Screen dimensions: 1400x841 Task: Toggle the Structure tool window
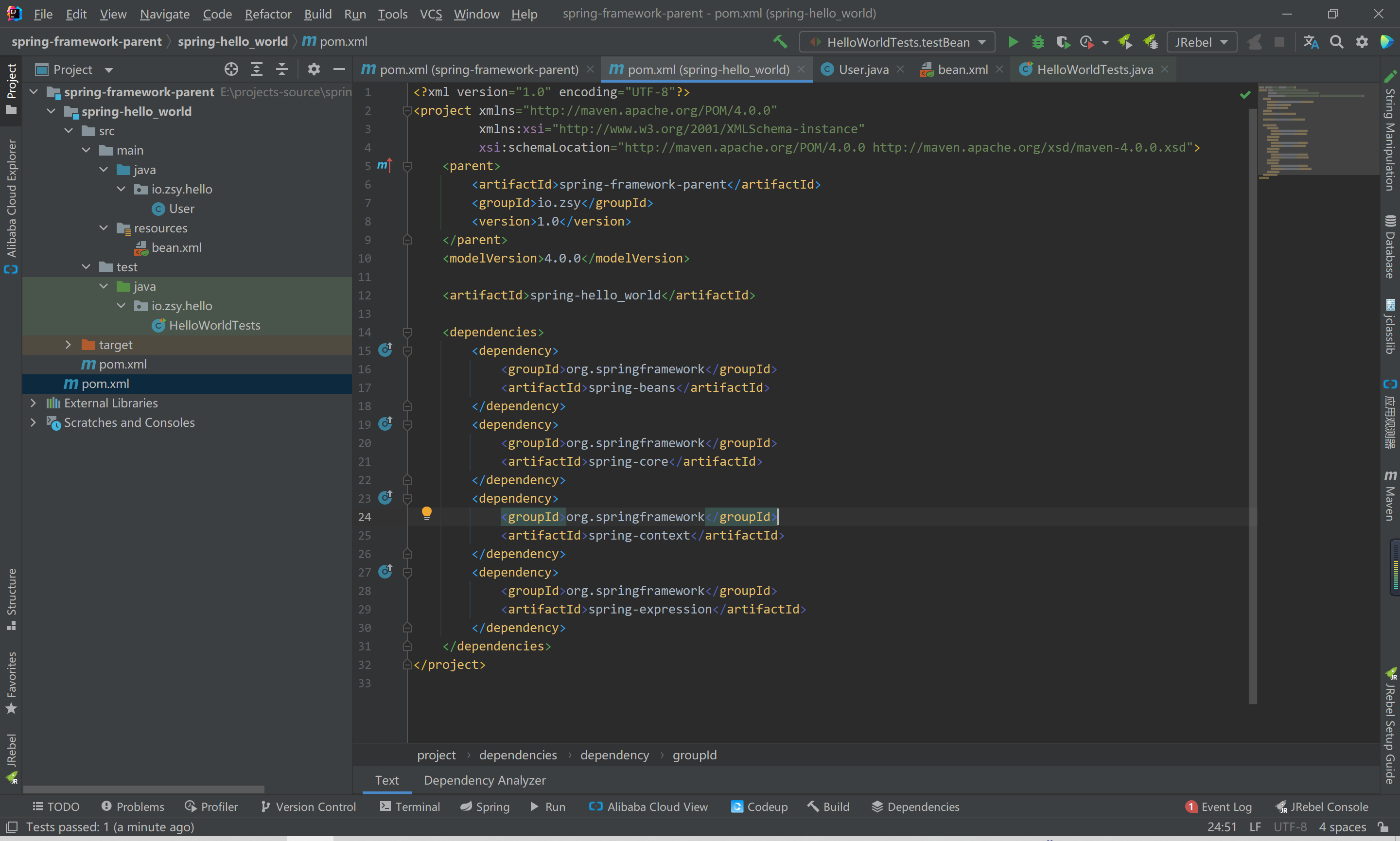coord(11,598)
